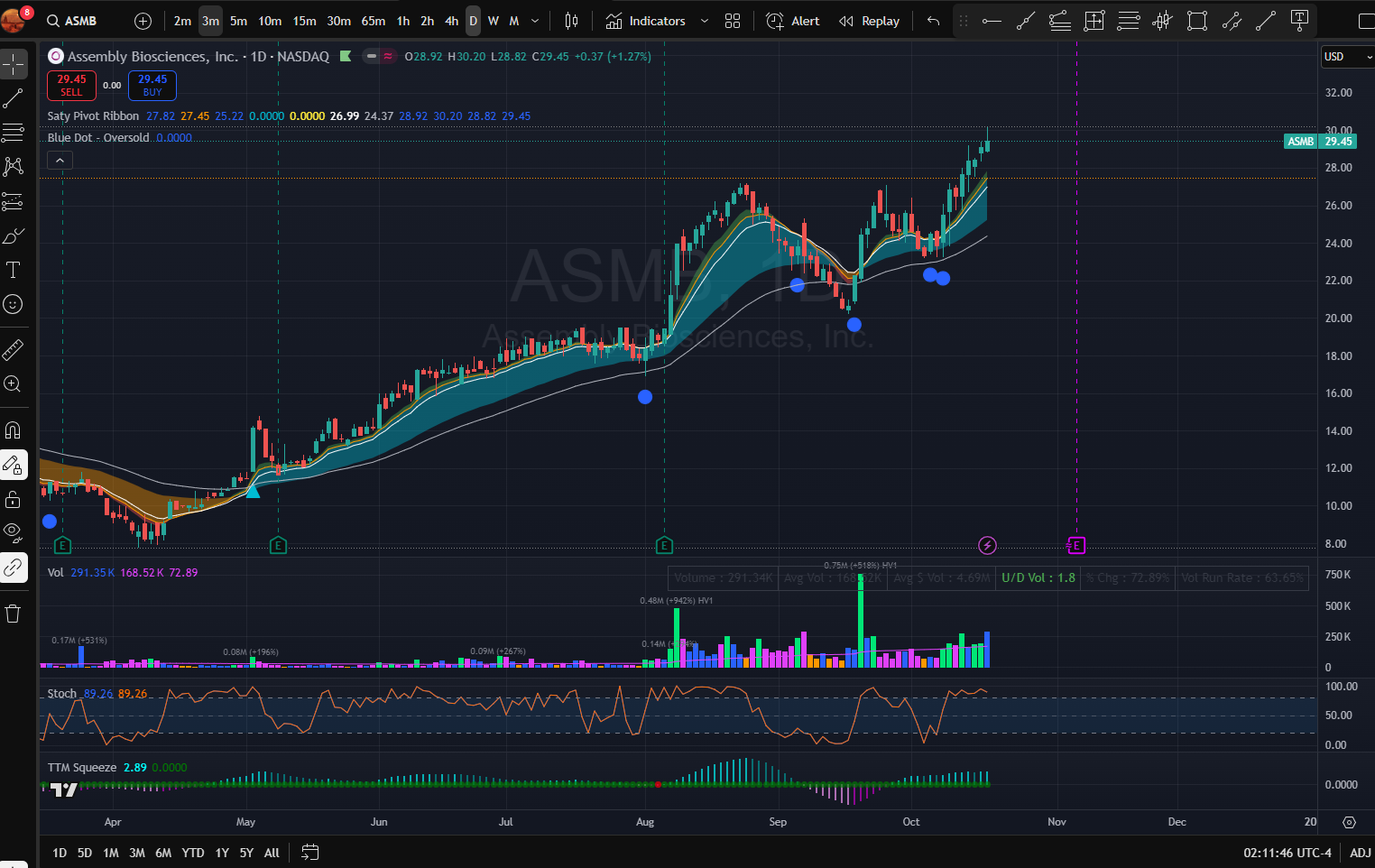Pick the horizontal ray tool in favorites bar
1375x868 pixels.
pos(992,21)
